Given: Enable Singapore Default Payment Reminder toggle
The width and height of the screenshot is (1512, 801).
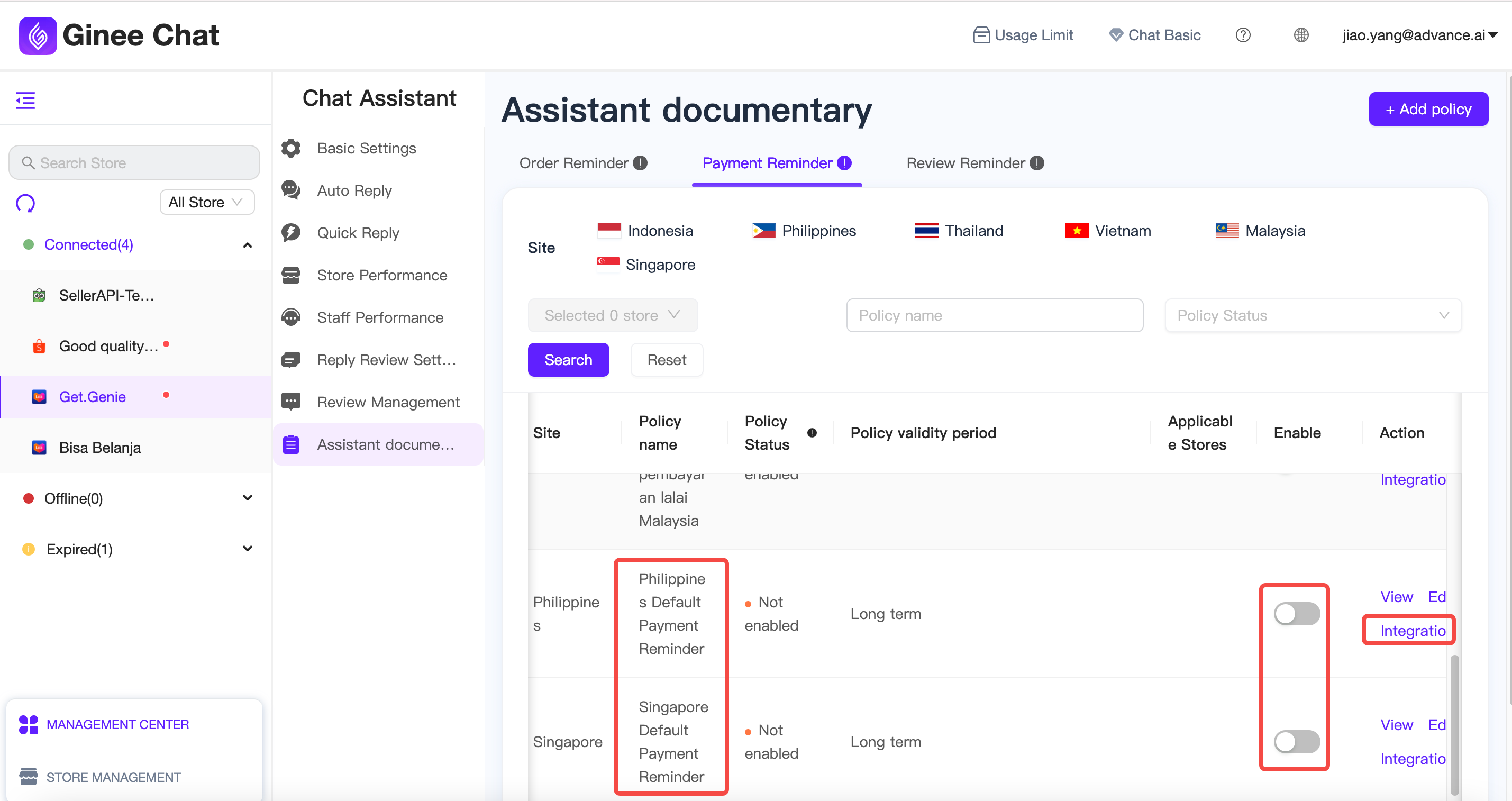Looking at the screenshot, I should (x=1297, y=742).
